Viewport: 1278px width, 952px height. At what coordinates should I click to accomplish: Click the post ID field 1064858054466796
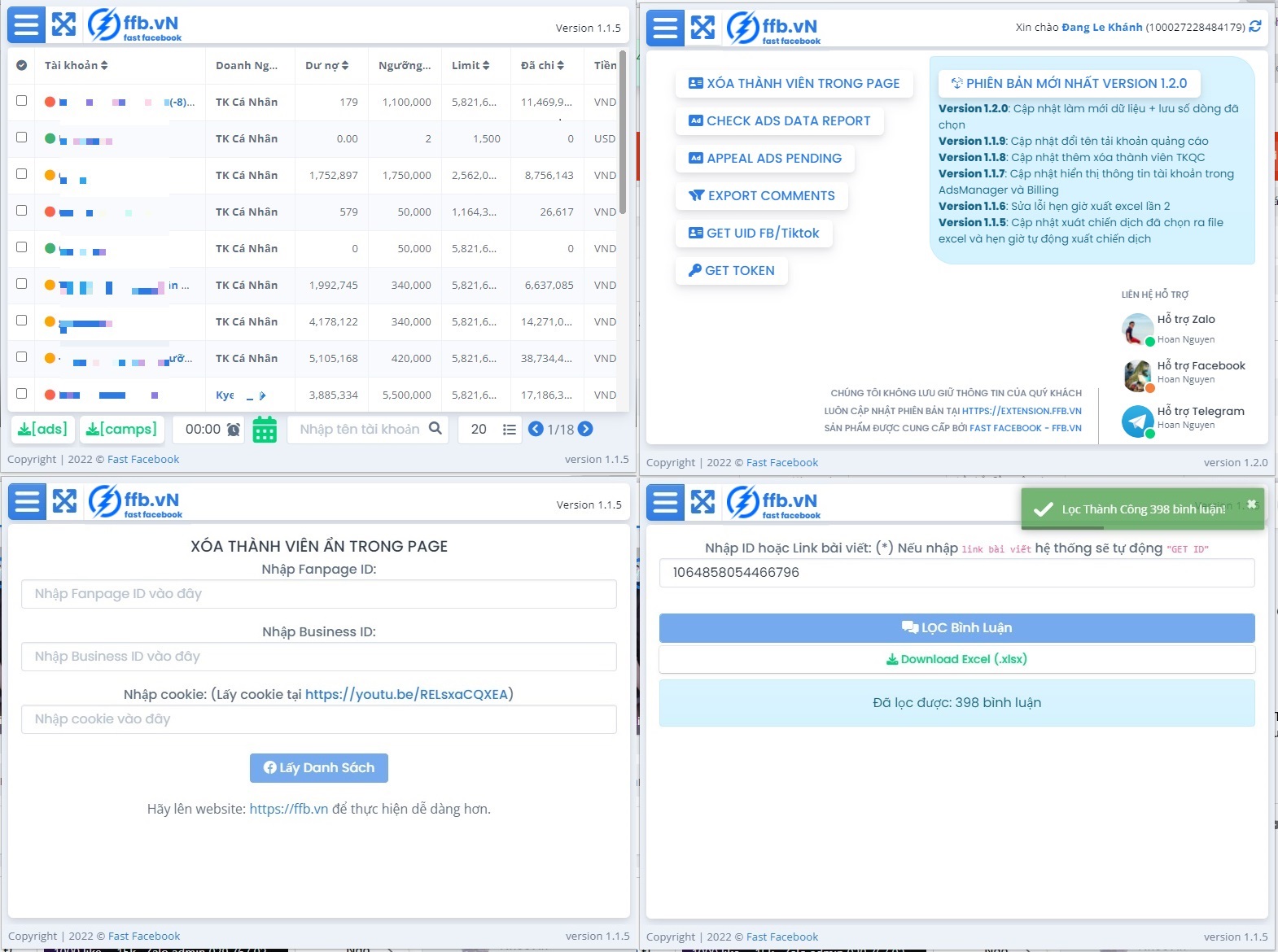956,573
